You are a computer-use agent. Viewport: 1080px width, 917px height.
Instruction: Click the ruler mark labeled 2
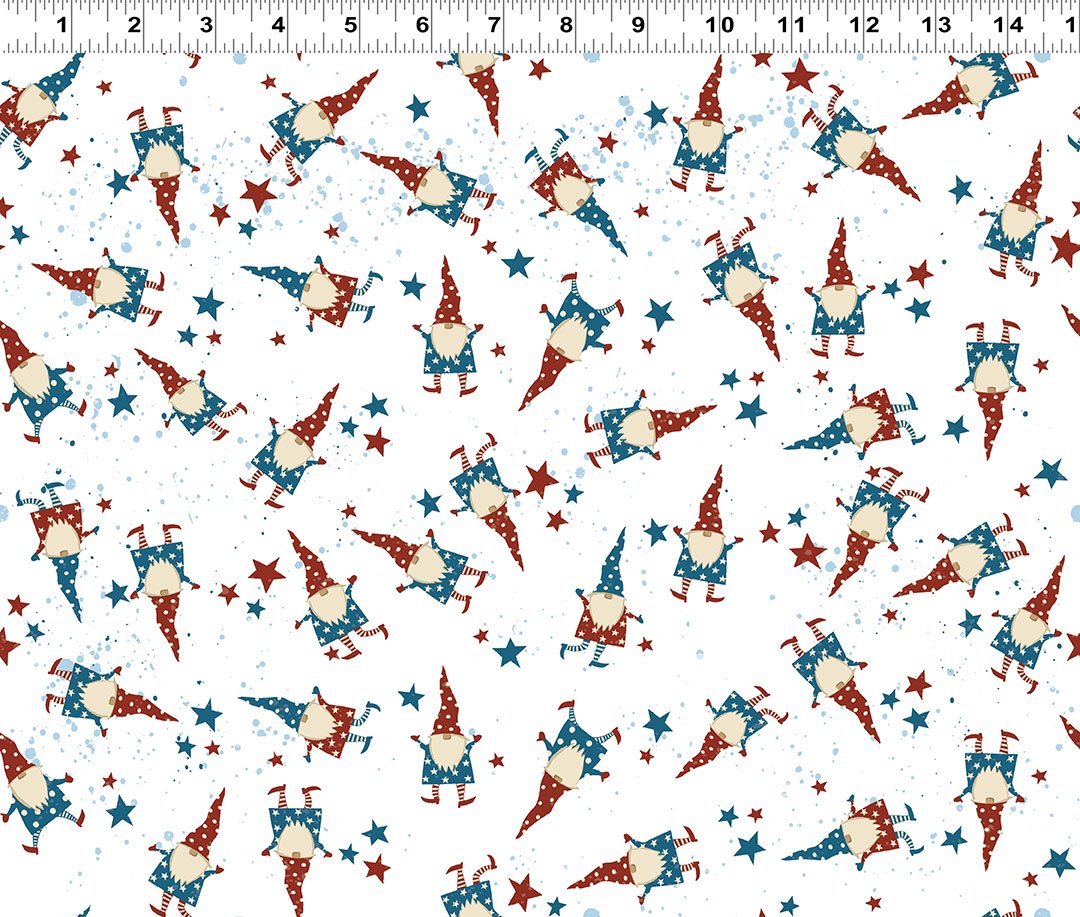pyautogui.click(x=134, y=25)
